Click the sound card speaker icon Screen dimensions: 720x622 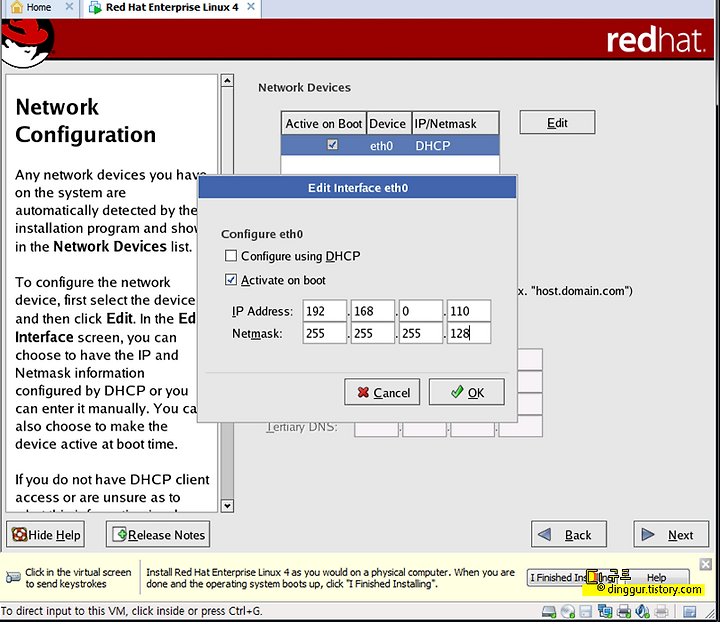point(642,611)
